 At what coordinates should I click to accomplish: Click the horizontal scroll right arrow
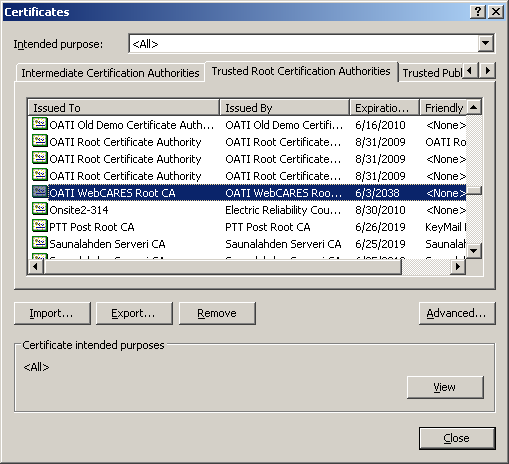point(458,267)
